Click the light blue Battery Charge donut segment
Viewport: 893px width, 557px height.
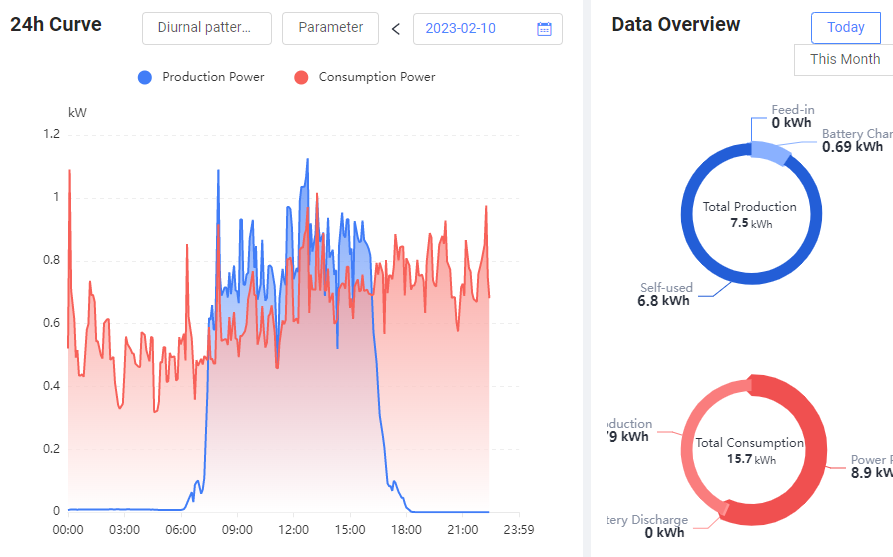pyautogui.click(x=771, y=152)
